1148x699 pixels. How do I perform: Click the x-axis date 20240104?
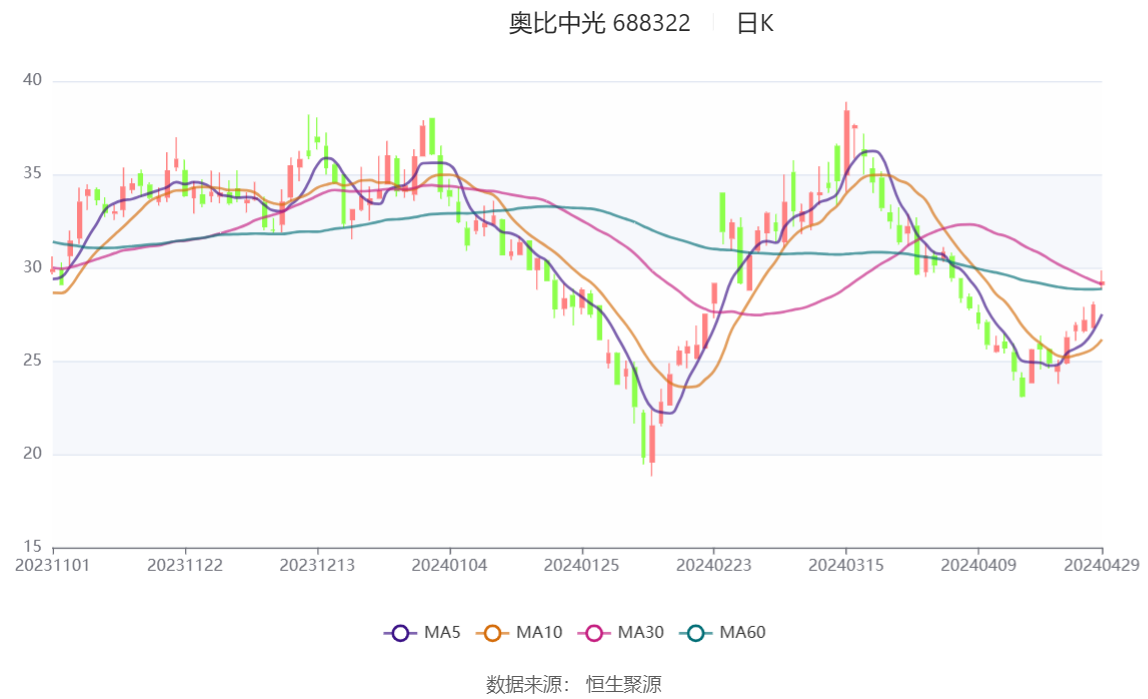click(x=450, y=565)
